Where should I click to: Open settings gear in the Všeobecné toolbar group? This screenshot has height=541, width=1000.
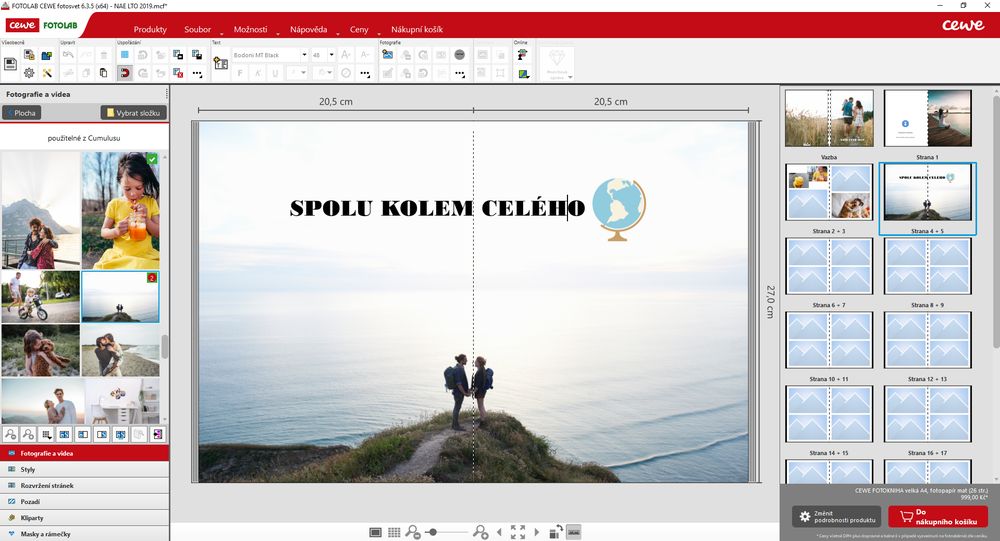coord(29,73)
